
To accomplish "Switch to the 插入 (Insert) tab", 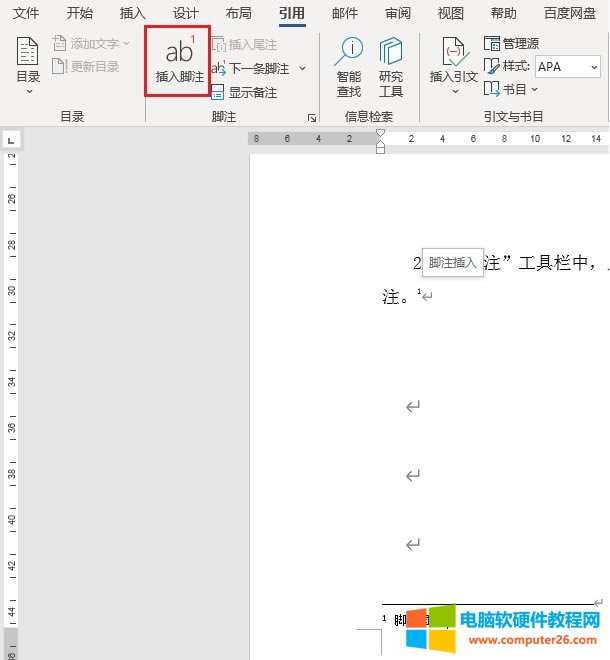I will pos(132,13).
